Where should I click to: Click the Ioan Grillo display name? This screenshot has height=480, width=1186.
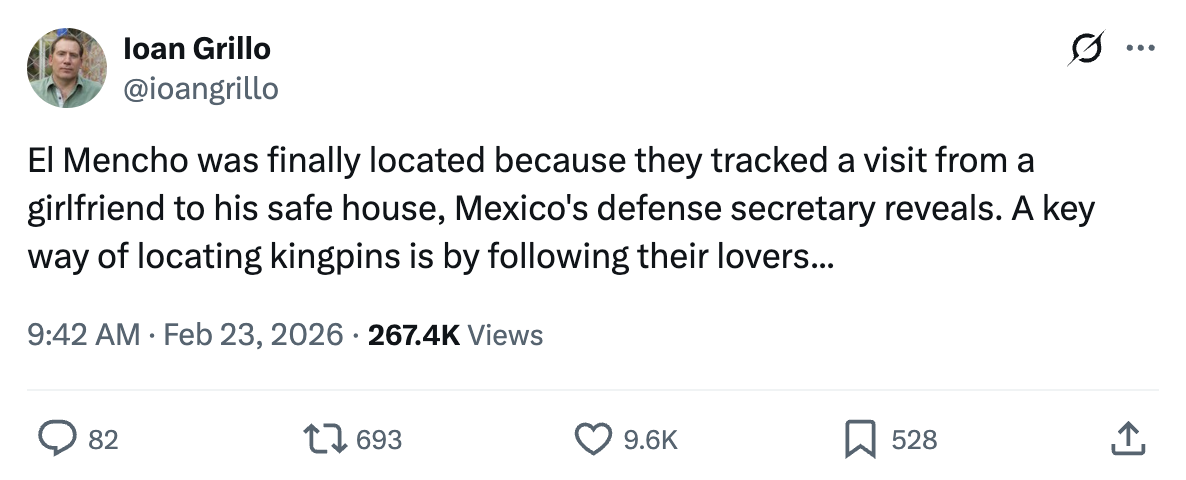point(197,47)
